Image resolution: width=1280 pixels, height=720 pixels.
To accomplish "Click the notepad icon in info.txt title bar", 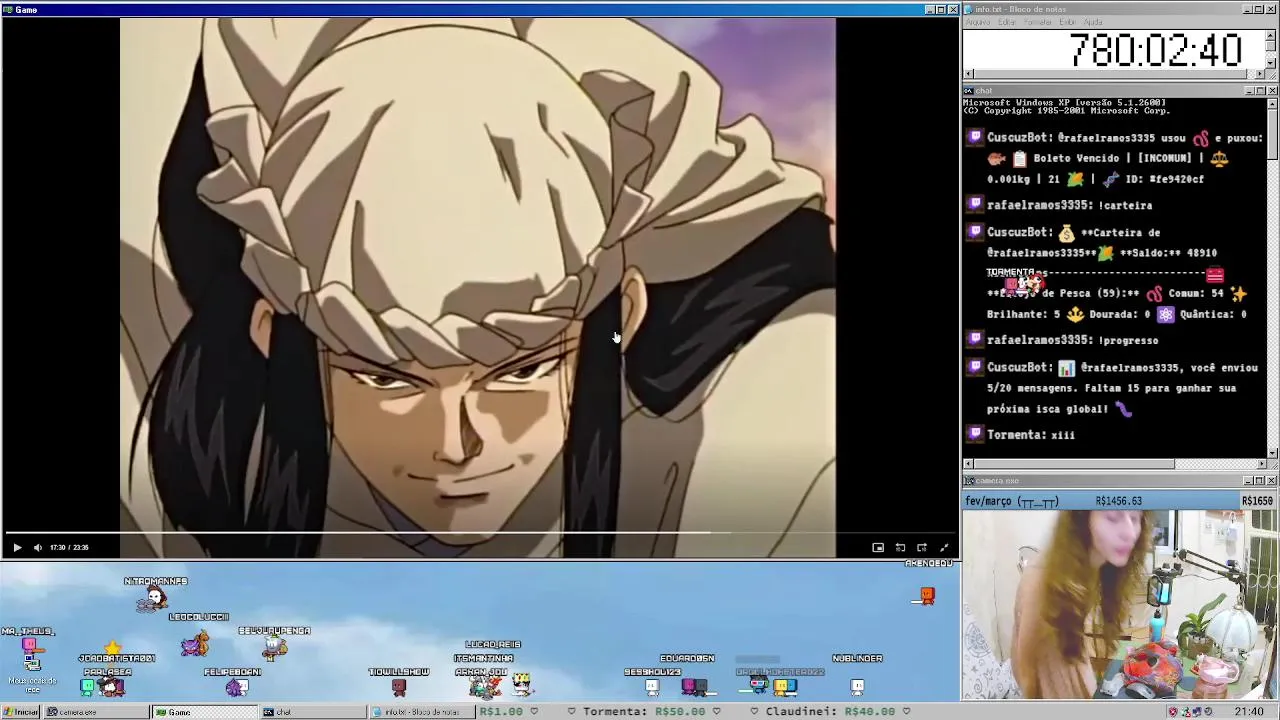I will (968, 9).
